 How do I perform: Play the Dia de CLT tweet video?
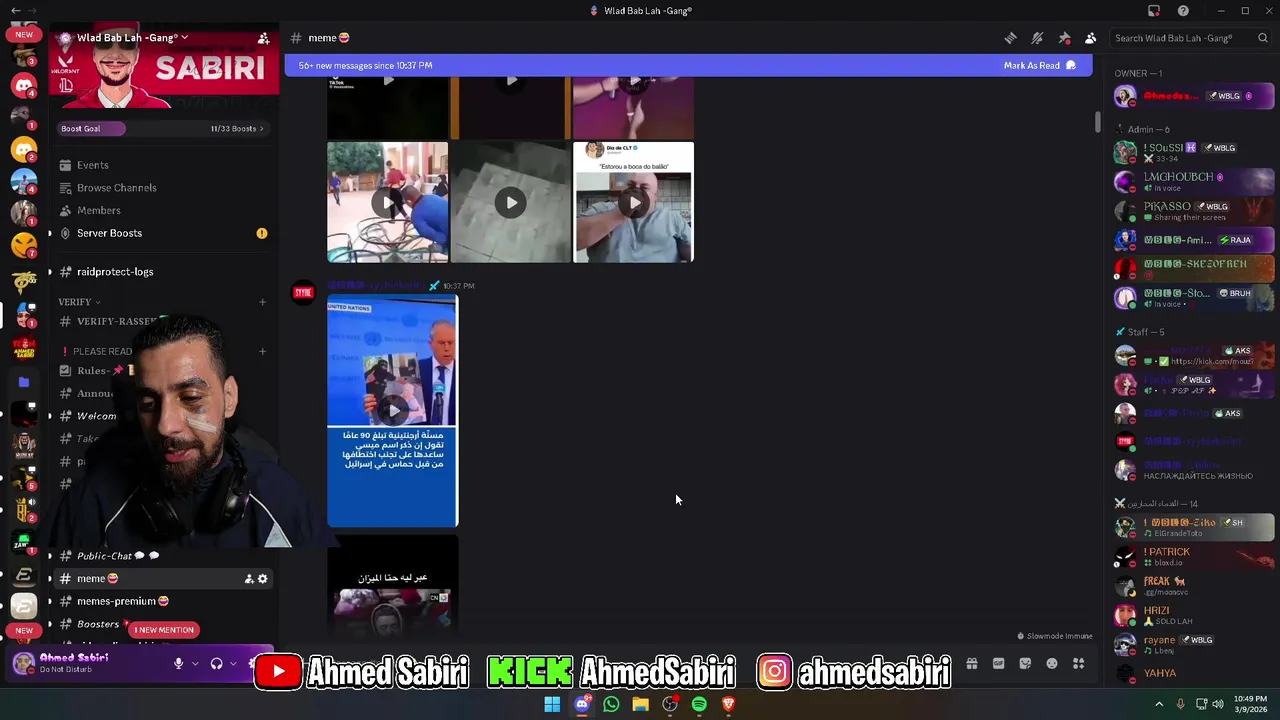(x=634, y=202)
